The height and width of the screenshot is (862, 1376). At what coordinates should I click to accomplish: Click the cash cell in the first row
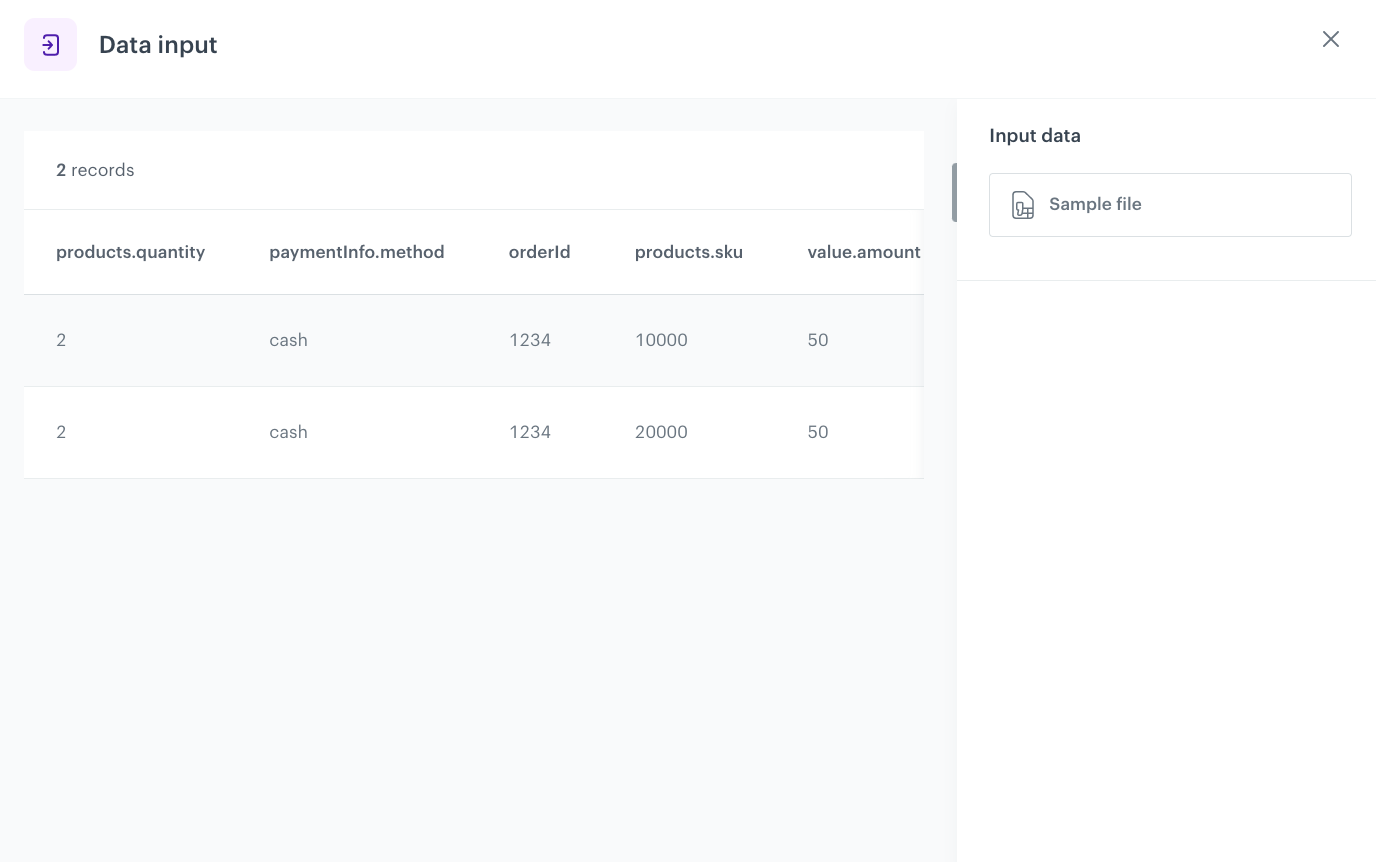tap(288, 340)
